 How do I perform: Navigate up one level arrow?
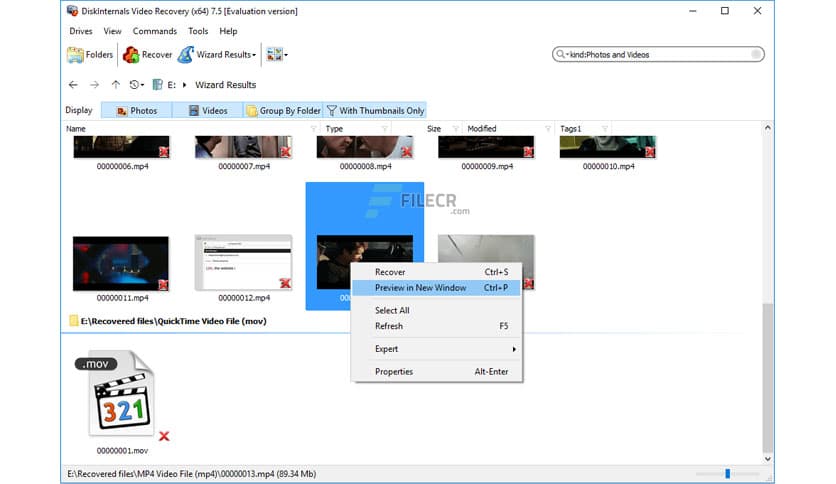tap(115, 85)
